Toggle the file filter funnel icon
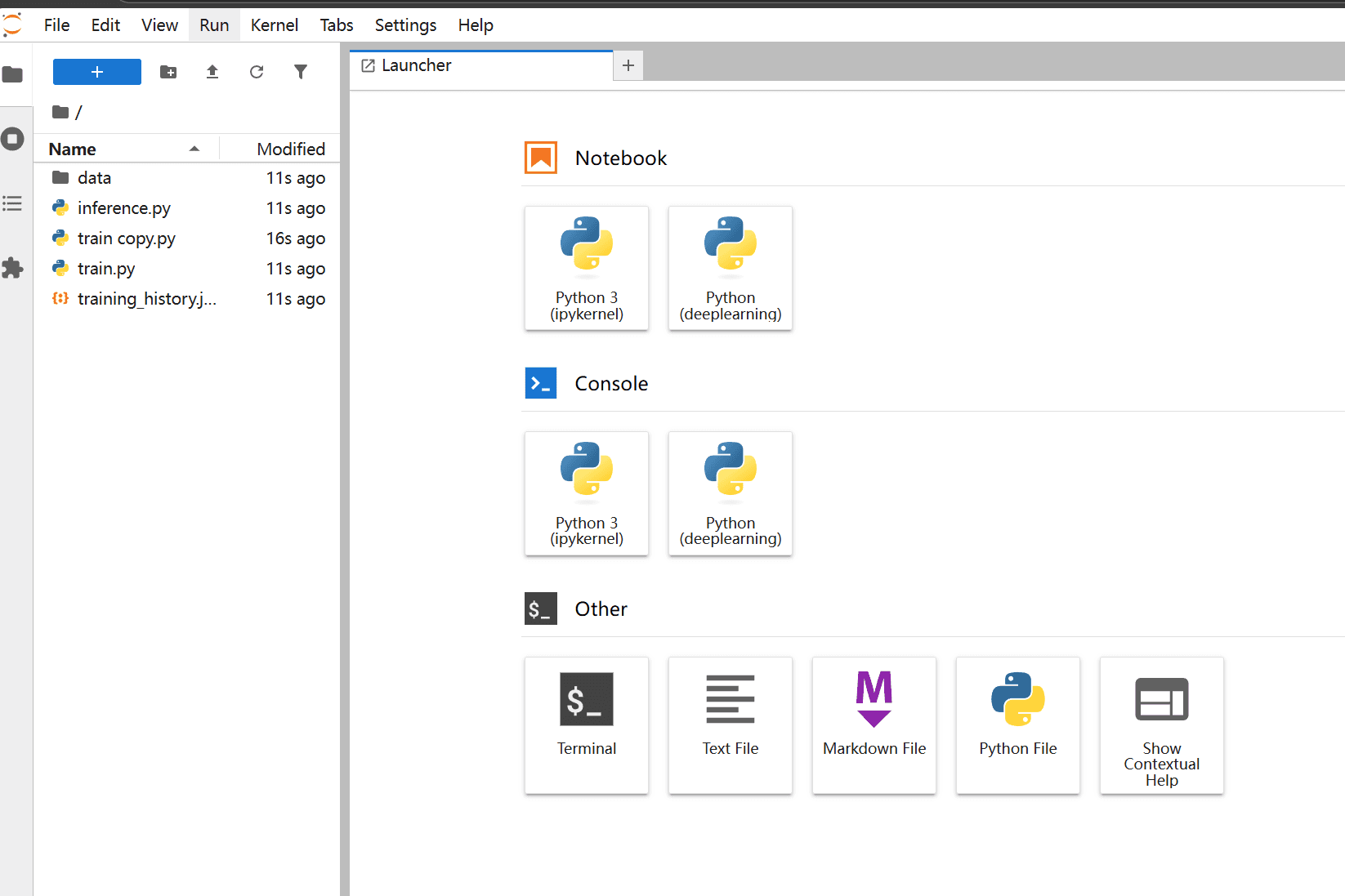 (301, 72)
